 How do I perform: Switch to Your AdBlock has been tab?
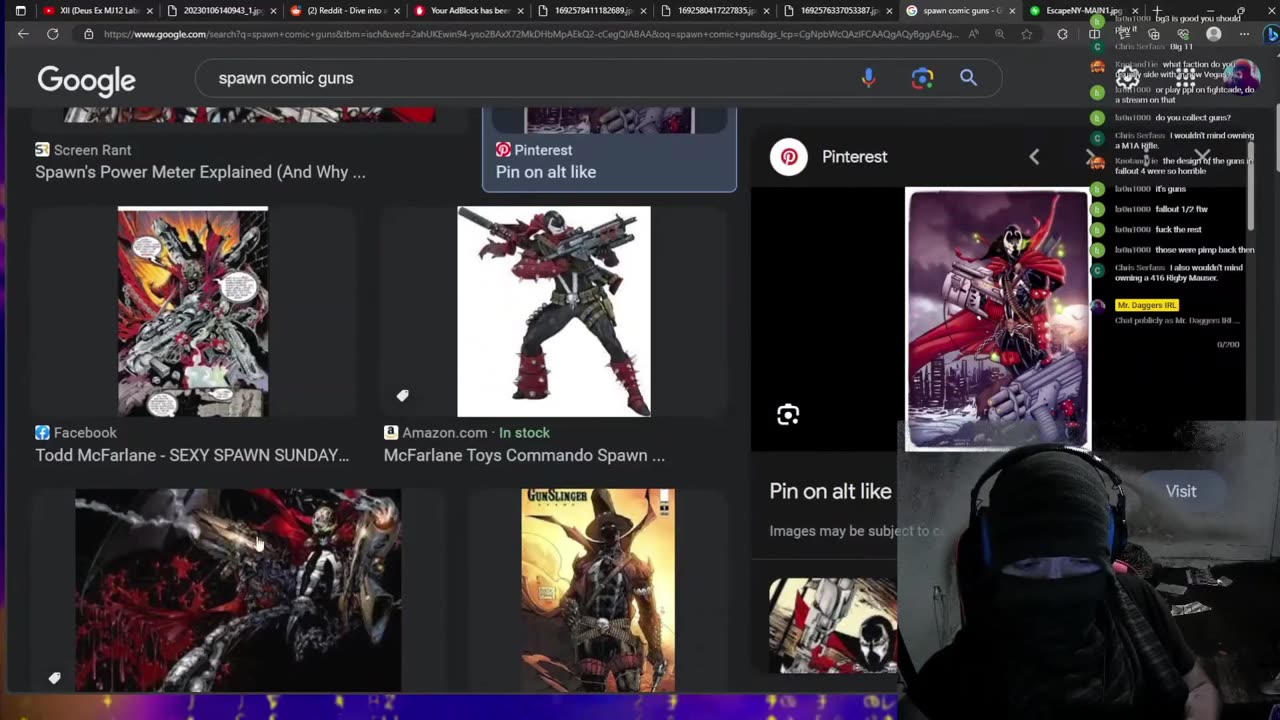click(x=468, y=11)
